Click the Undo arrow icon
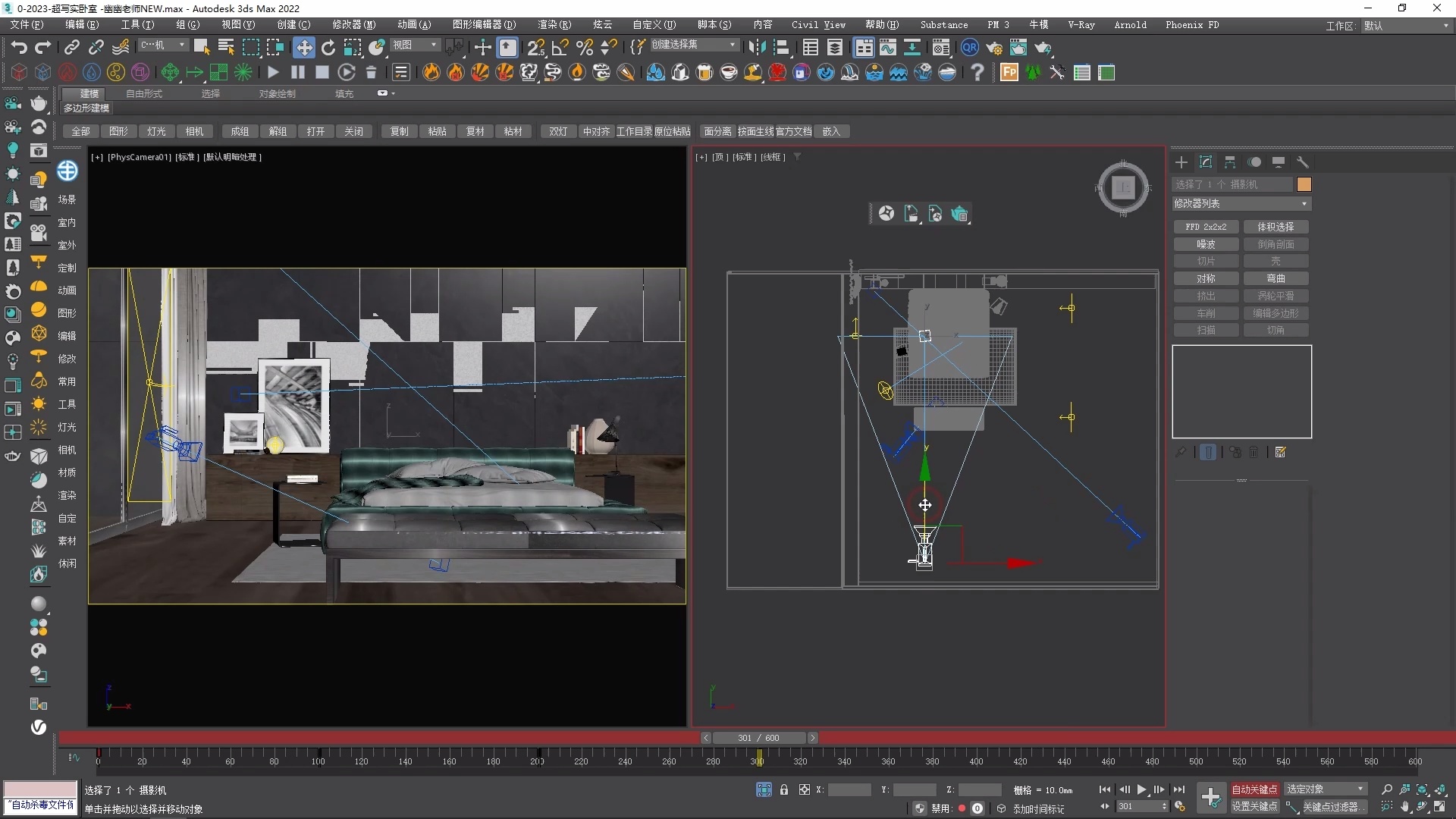Image resolution: width=1456 pixels, height=819 pixels. pos(18,48)
